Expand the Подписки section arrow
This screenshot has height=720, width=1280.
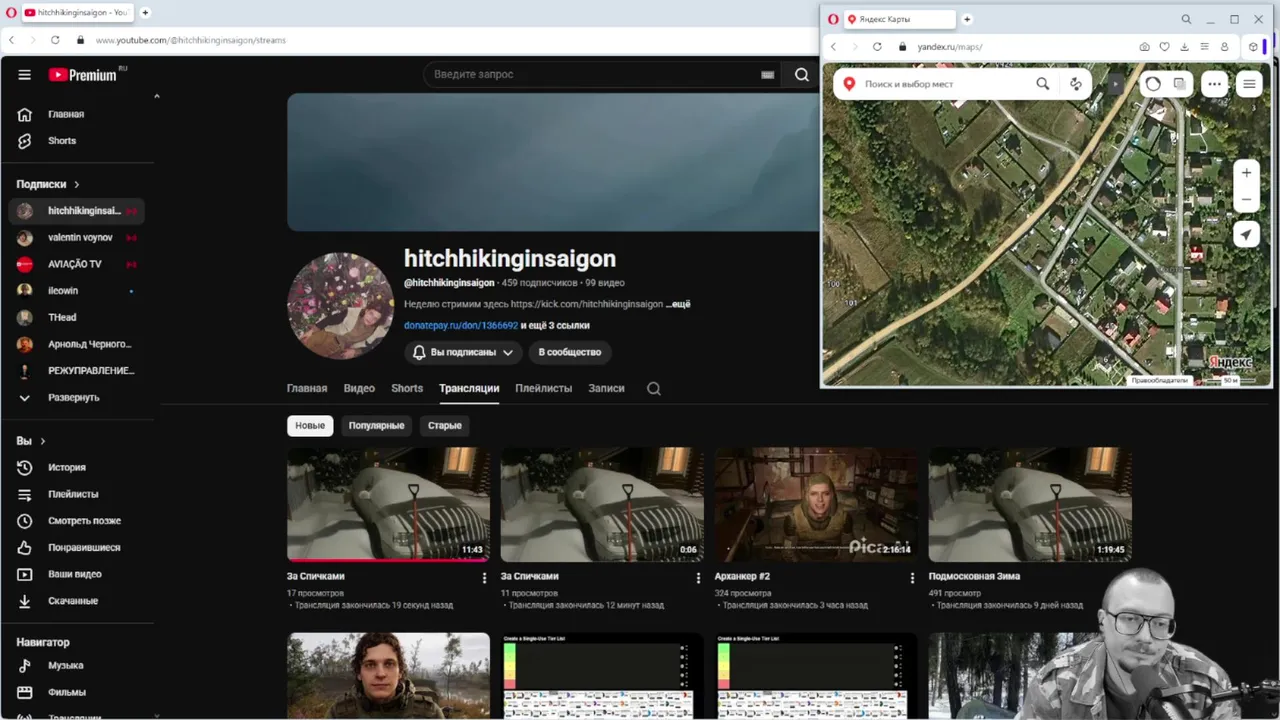pyautogui.click(x=76, y=184)
